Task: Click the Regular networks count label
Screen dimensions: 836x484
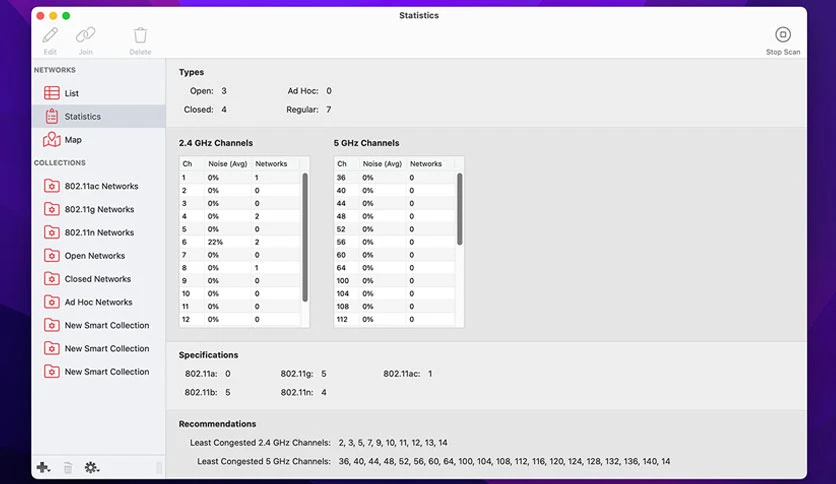Action: tap(302, 109)
